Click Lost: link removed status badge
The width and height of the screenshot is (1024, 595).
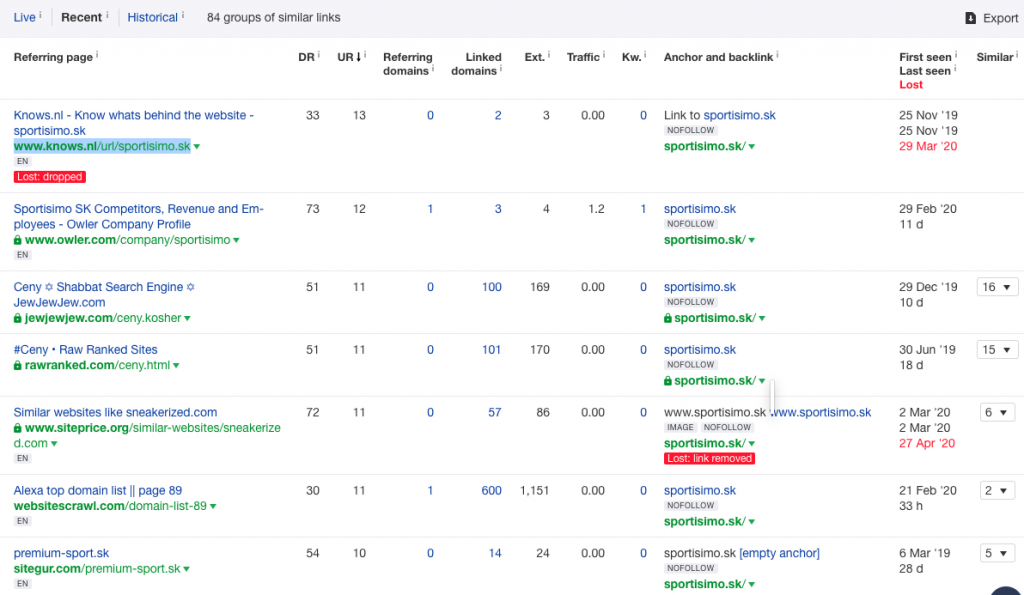pos(709,459)
